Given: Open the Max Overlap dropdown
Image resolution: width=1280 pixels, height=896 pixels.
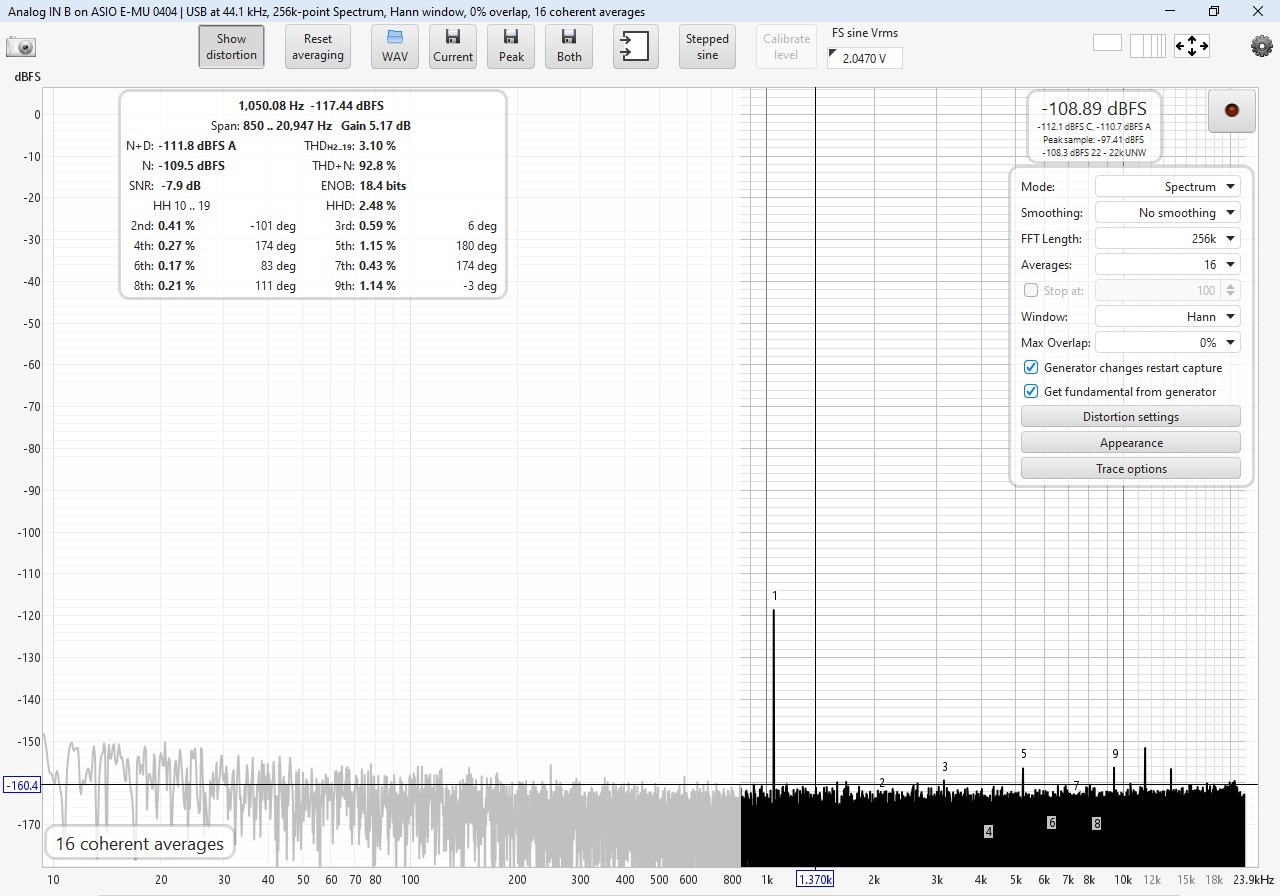Looking at the screenshot, I should click(1168, 343).
